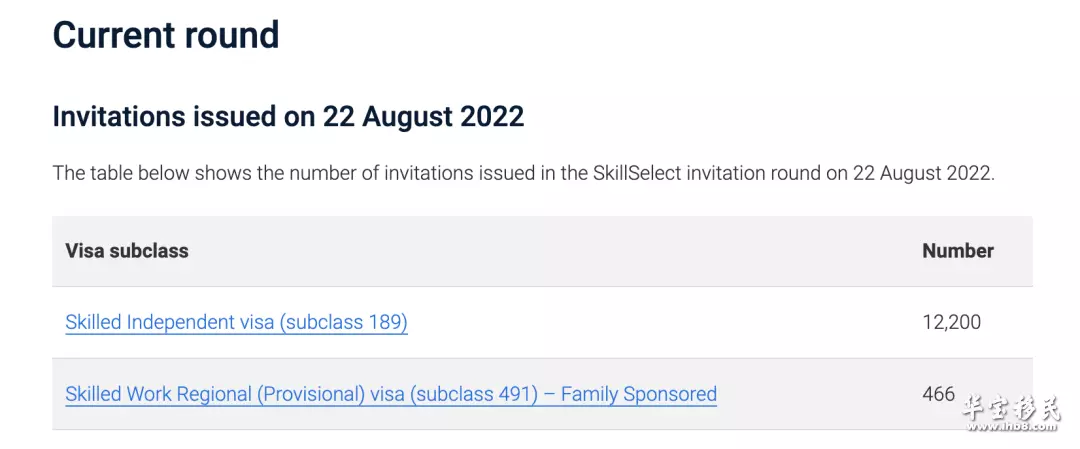Click "(subclass 189)" text in the first link
This screenshot has height=449, width=1080.
tap(344, 322)
